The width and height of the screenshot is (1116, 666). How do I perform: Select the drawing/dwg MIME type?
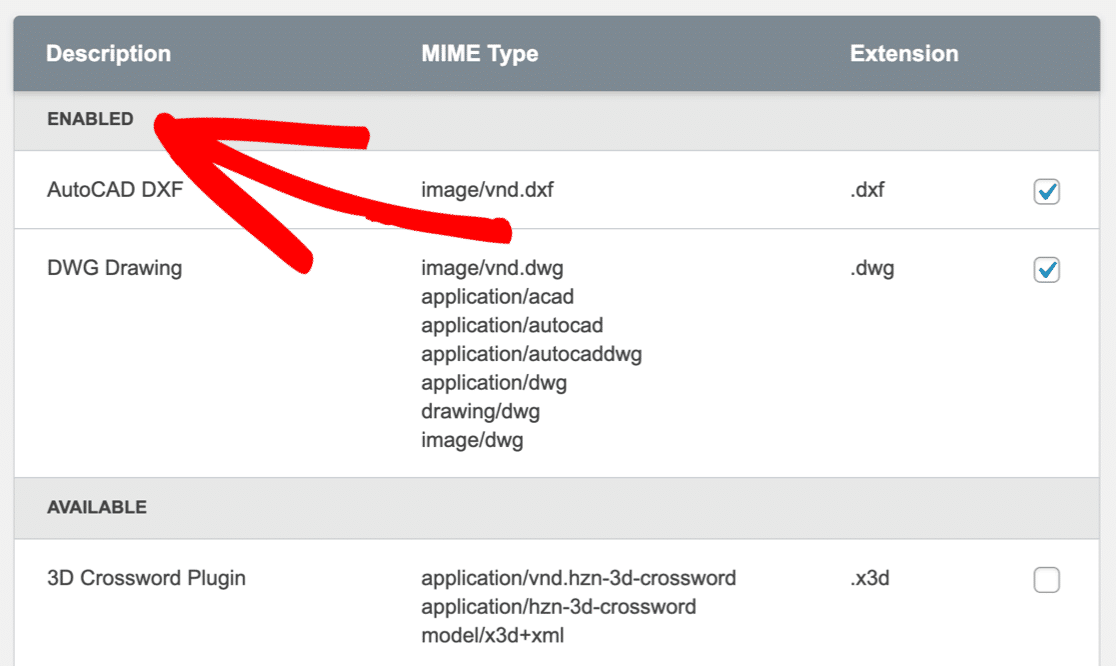tap(480, 411)
